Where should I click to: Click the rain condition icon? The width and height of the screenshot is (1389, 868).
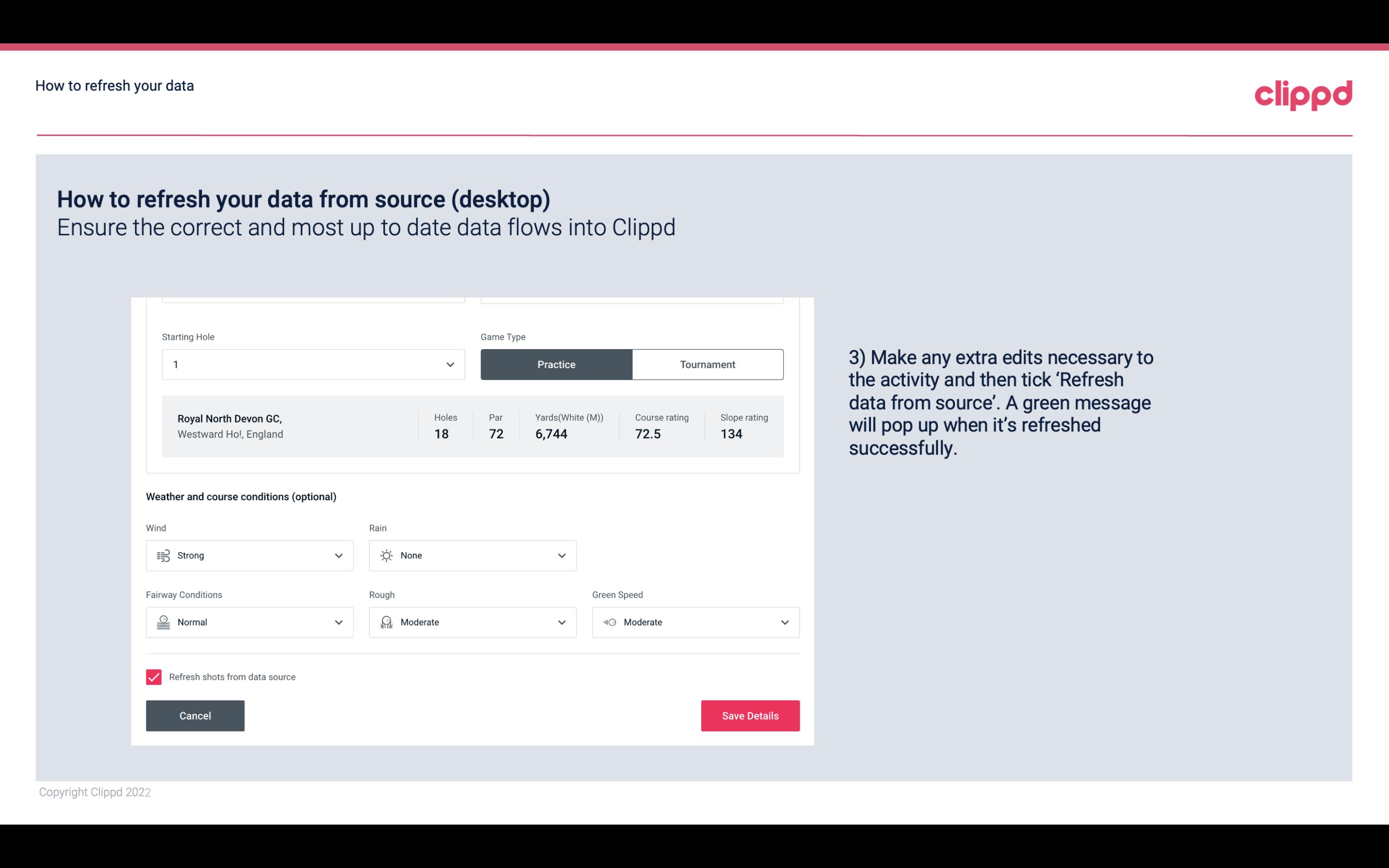pyautogui.click(x=387, y=555)
